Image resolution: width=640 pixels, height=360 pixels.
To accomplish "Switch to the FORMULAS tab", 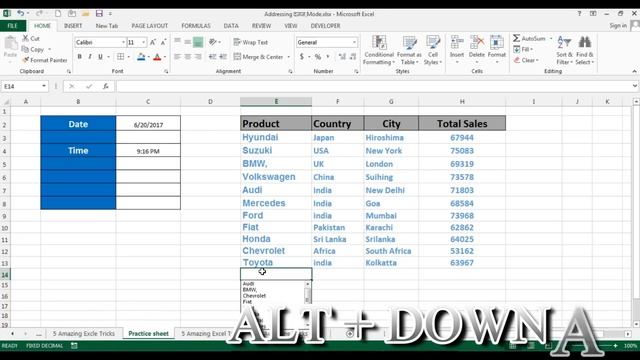I will 196,26.
